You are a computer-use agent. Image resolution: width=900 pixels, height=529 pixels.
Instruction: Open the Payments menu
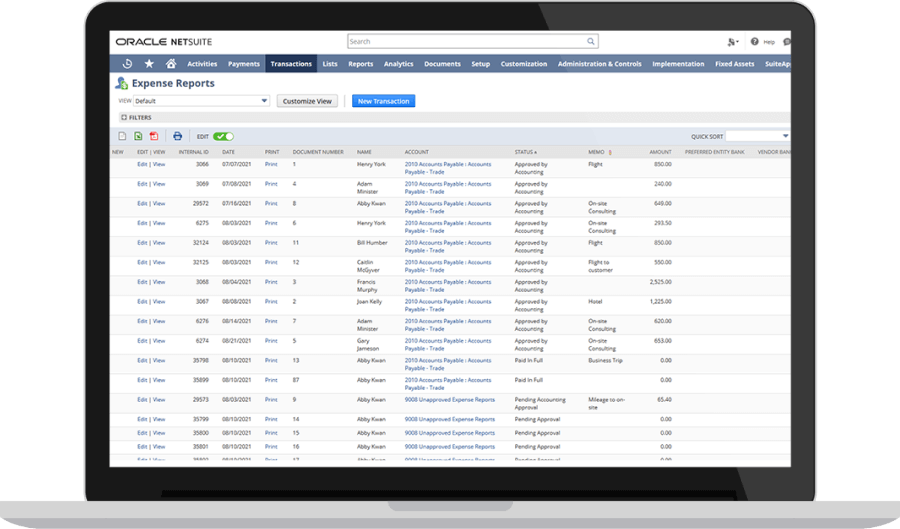click(x=244, y=64)
